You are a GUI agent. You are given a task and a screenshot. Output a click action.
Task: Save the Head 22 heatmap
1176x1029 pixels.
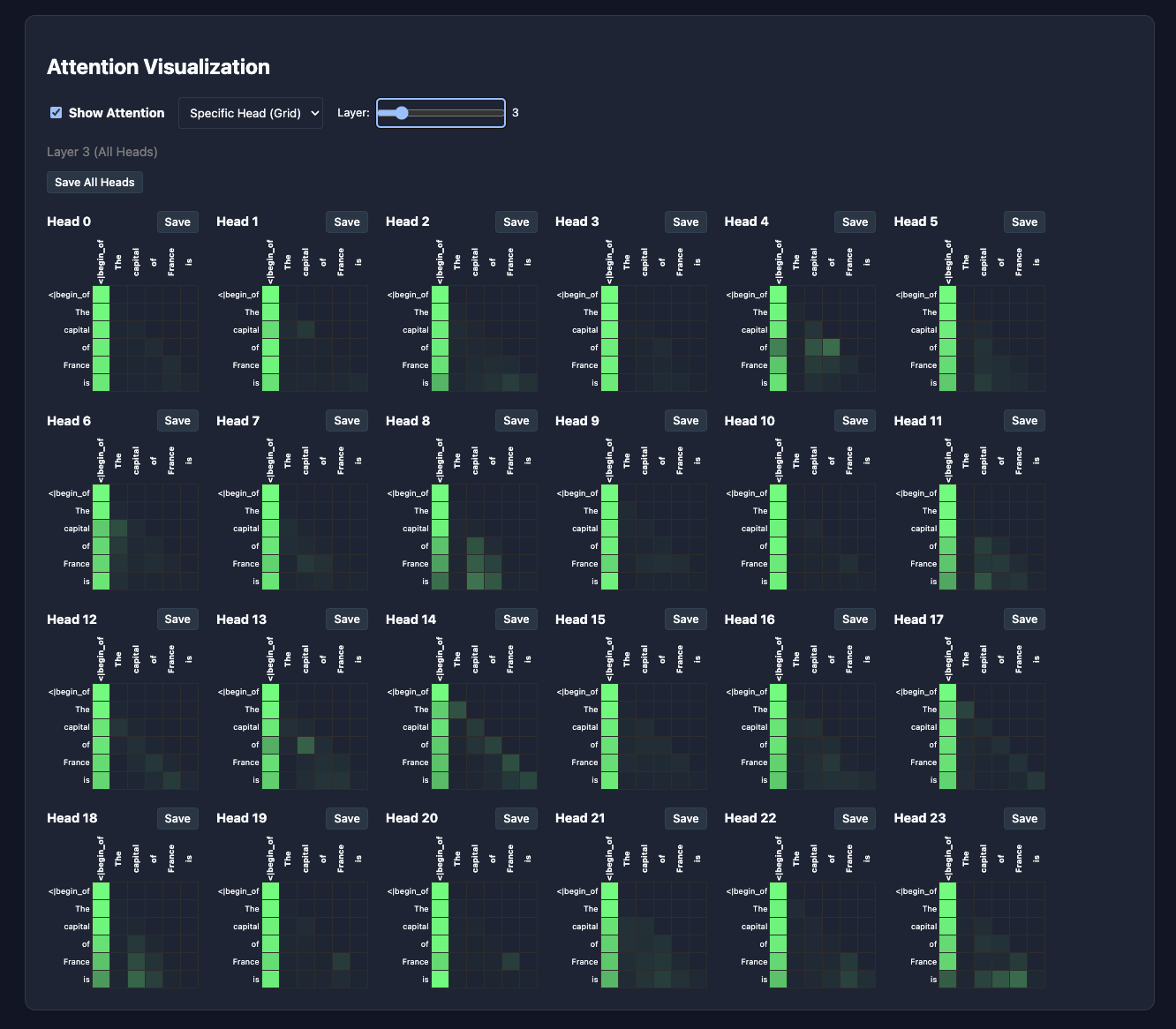click(x=856, y=819)
